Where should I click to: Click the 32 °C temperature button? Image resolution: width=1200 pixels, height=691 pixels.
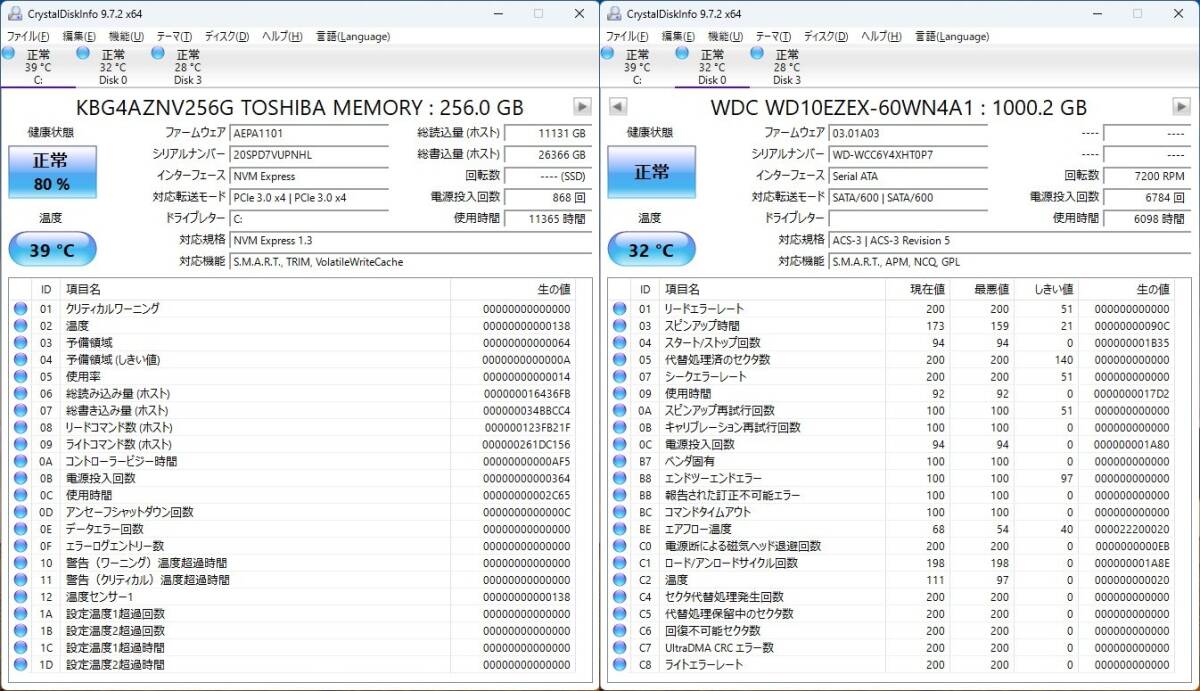pos(652,250)
